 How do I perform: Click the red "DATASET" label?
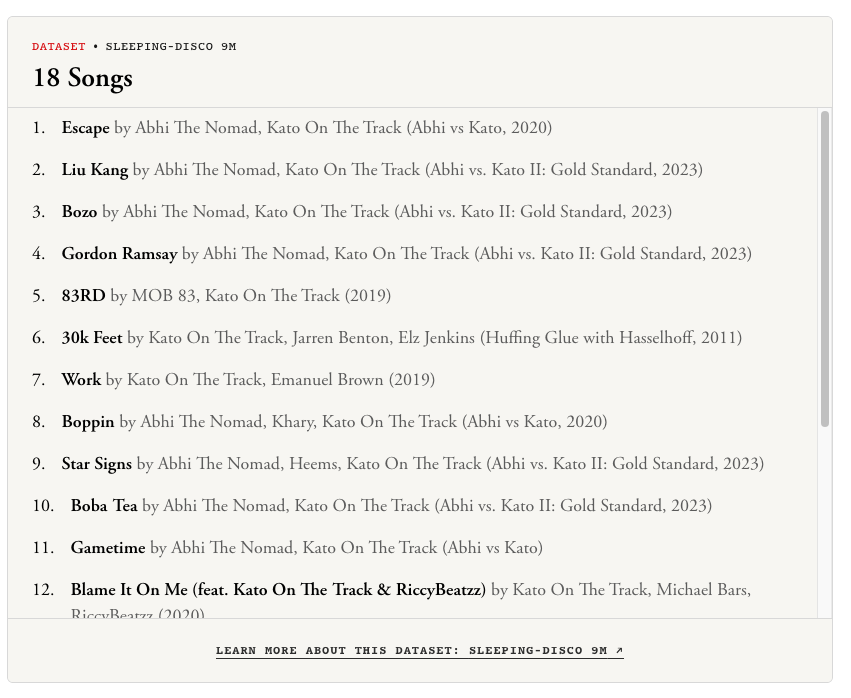59,47
